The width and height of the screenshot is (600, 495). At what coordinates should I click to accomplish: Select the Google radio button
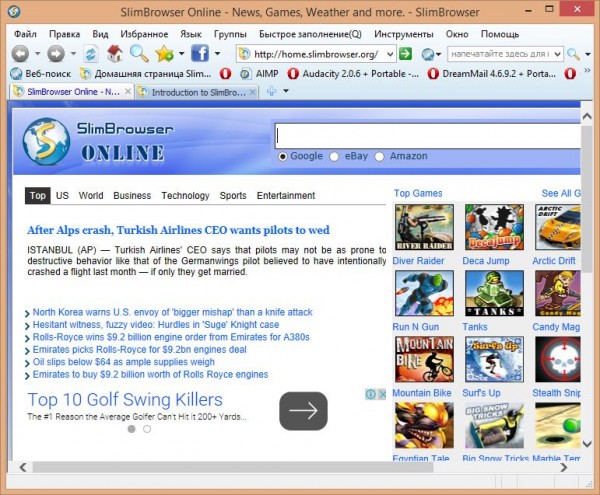point(283,156)
